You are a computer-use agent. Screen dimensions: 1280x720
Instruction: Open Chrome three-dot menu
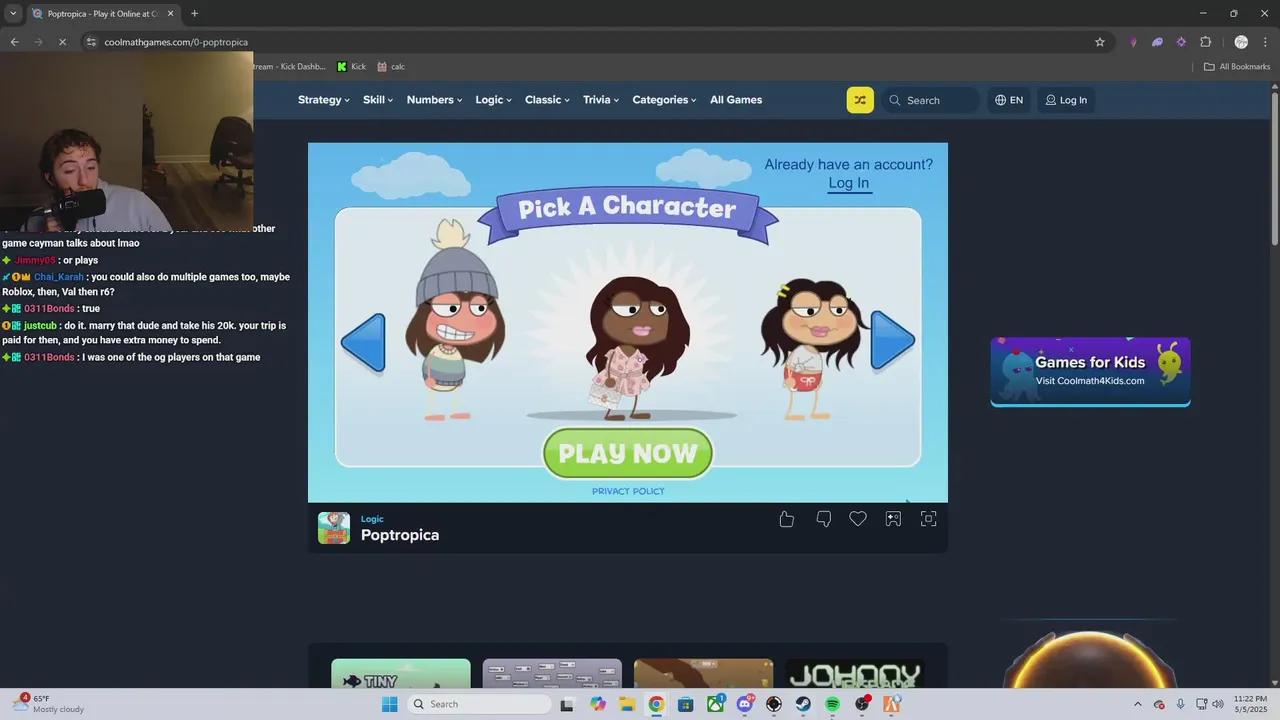point(1265,42)
